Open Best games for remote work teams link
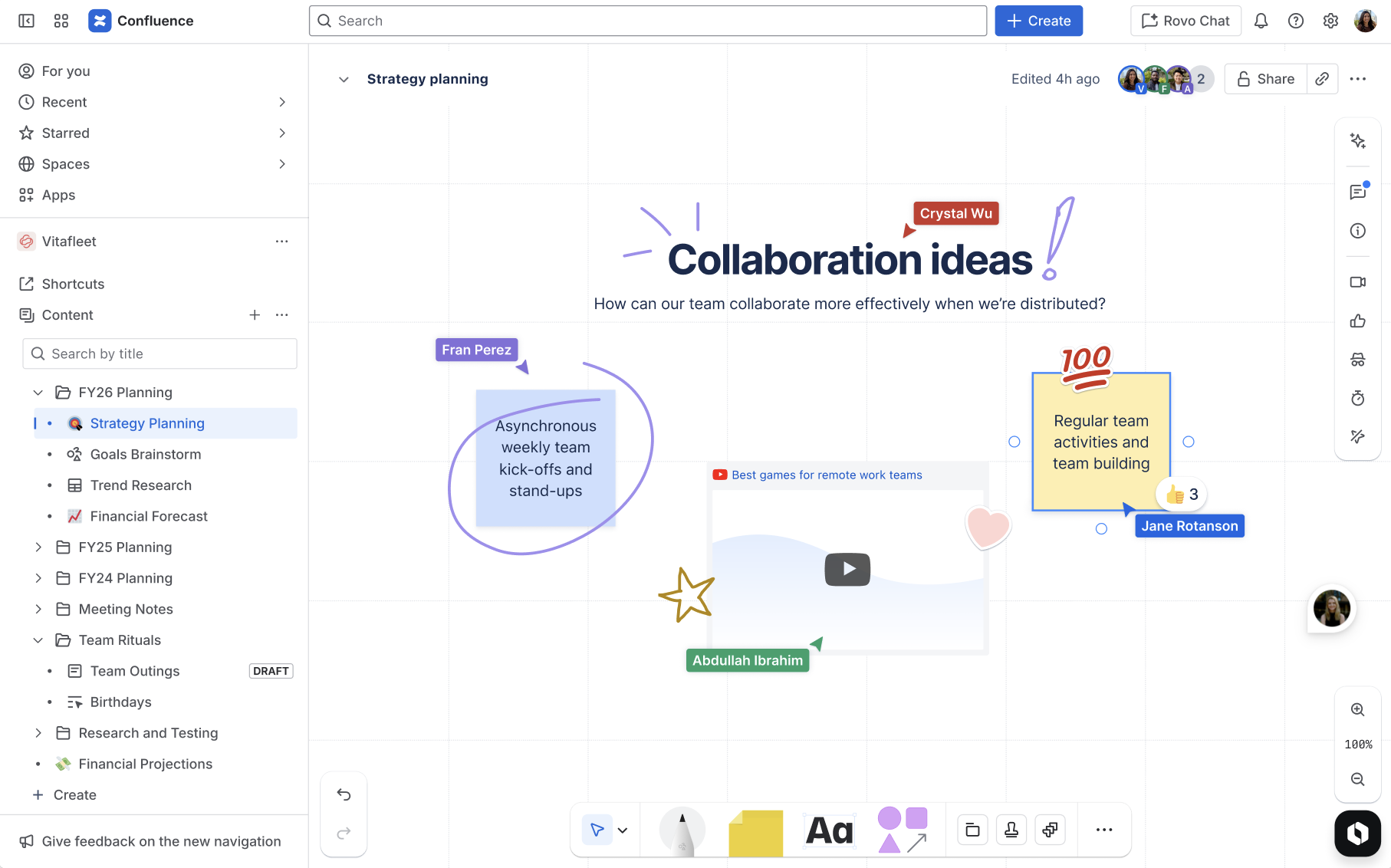This screenshot has width=1391, height=868. (827, 475)
